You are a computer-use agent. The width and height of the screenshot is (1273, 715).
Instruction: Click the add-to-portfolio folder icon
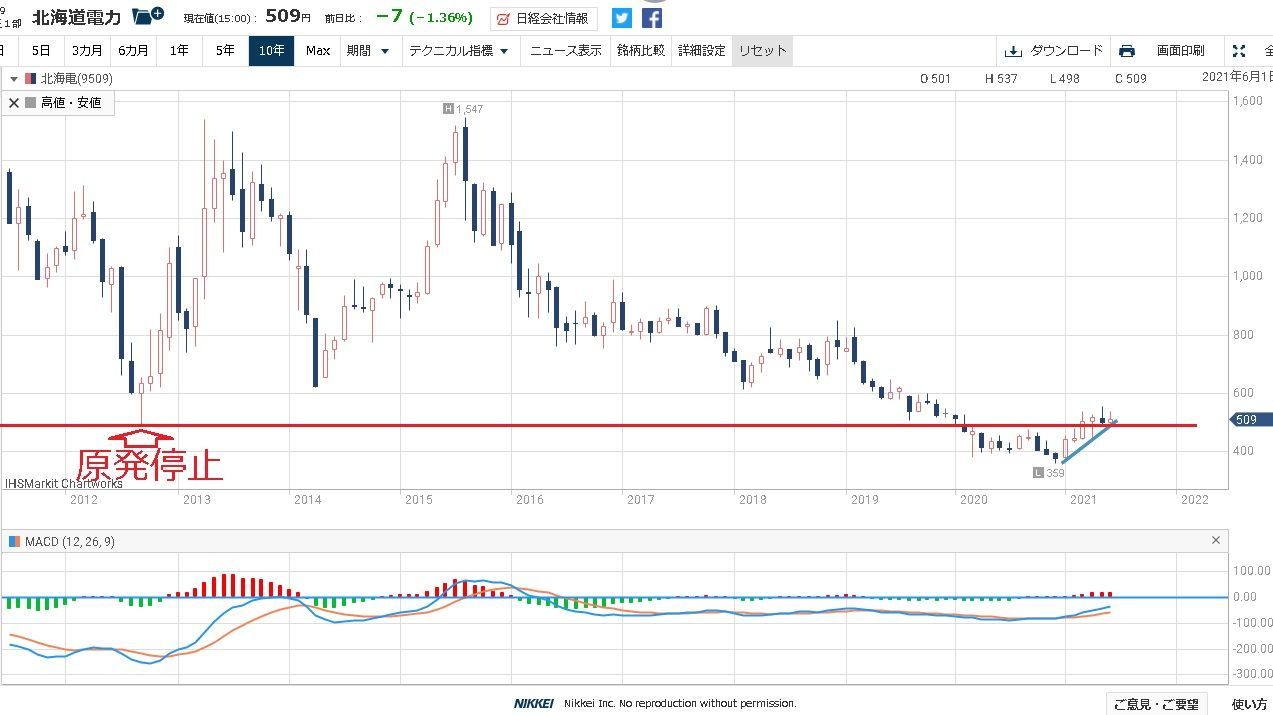[148, 17]
